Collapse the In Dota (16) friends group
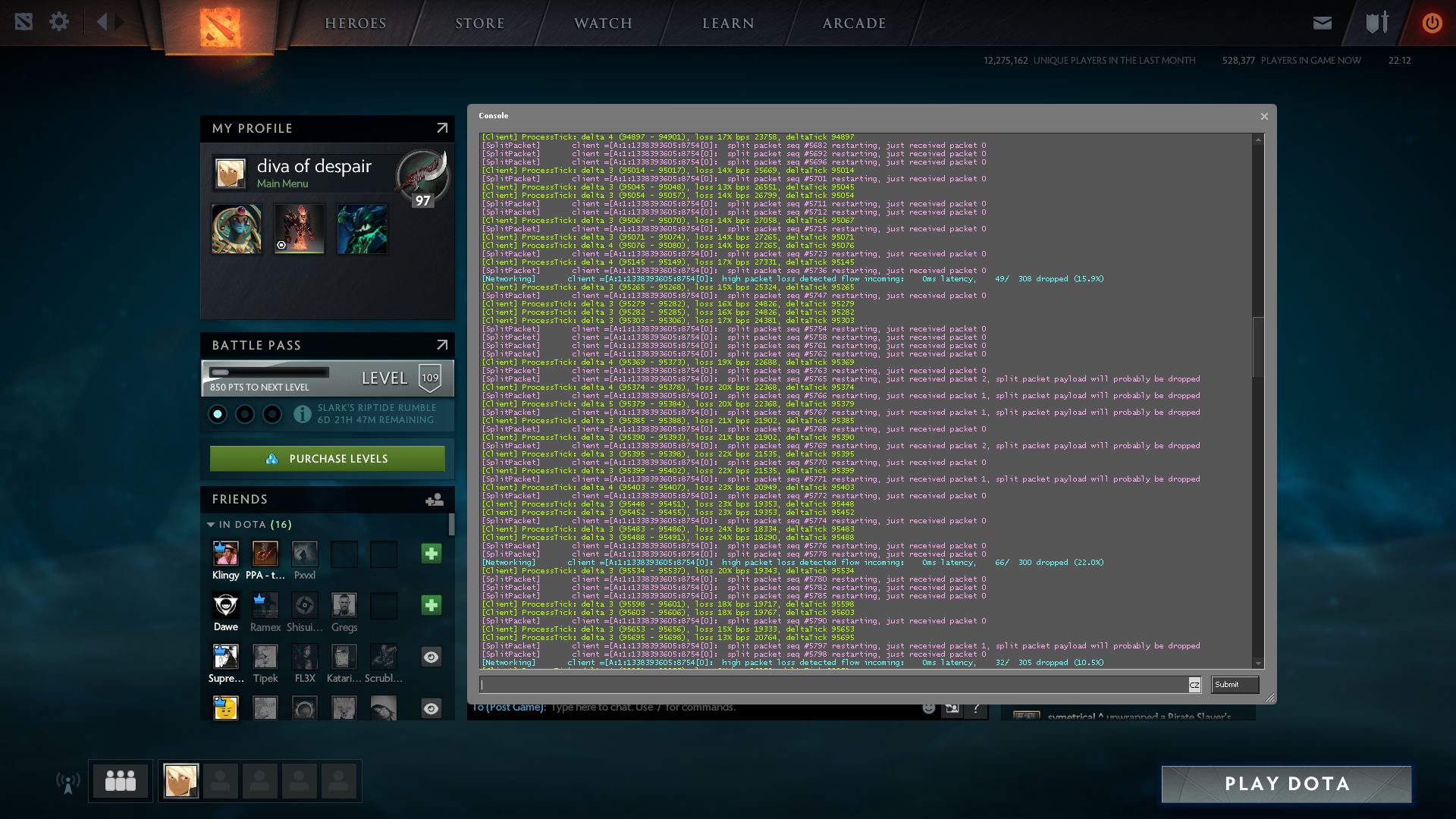1456x819 pixels. [x=211, y=525]
